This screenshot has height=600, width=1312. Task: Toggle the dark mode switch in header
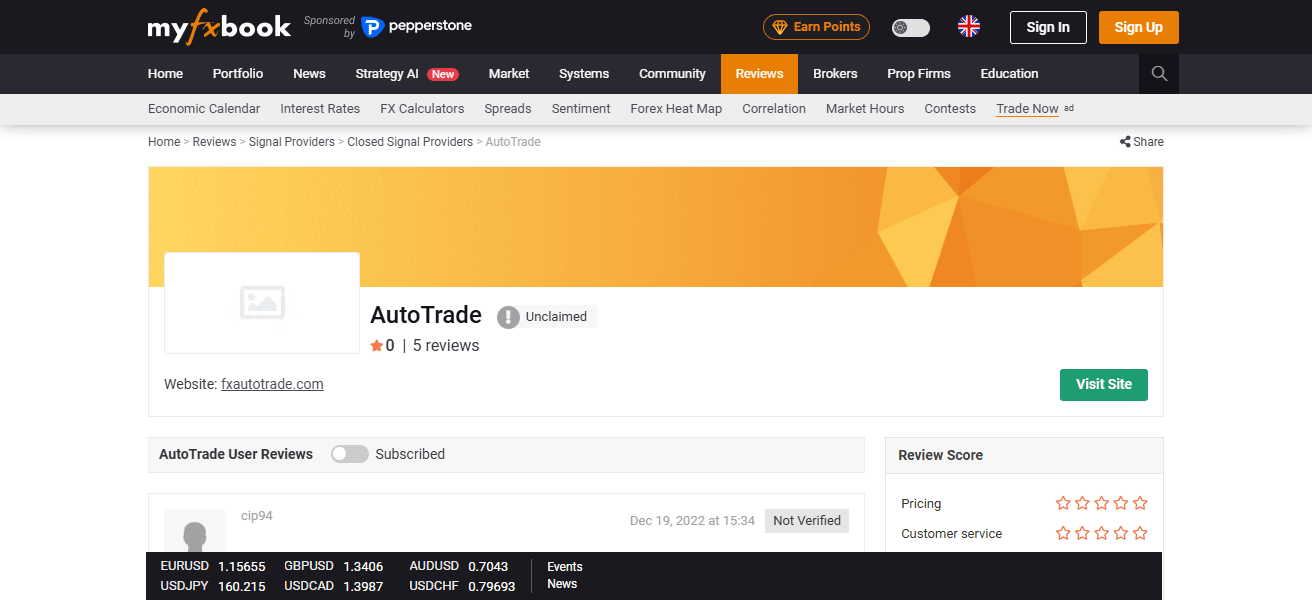(x=911, y=28)
